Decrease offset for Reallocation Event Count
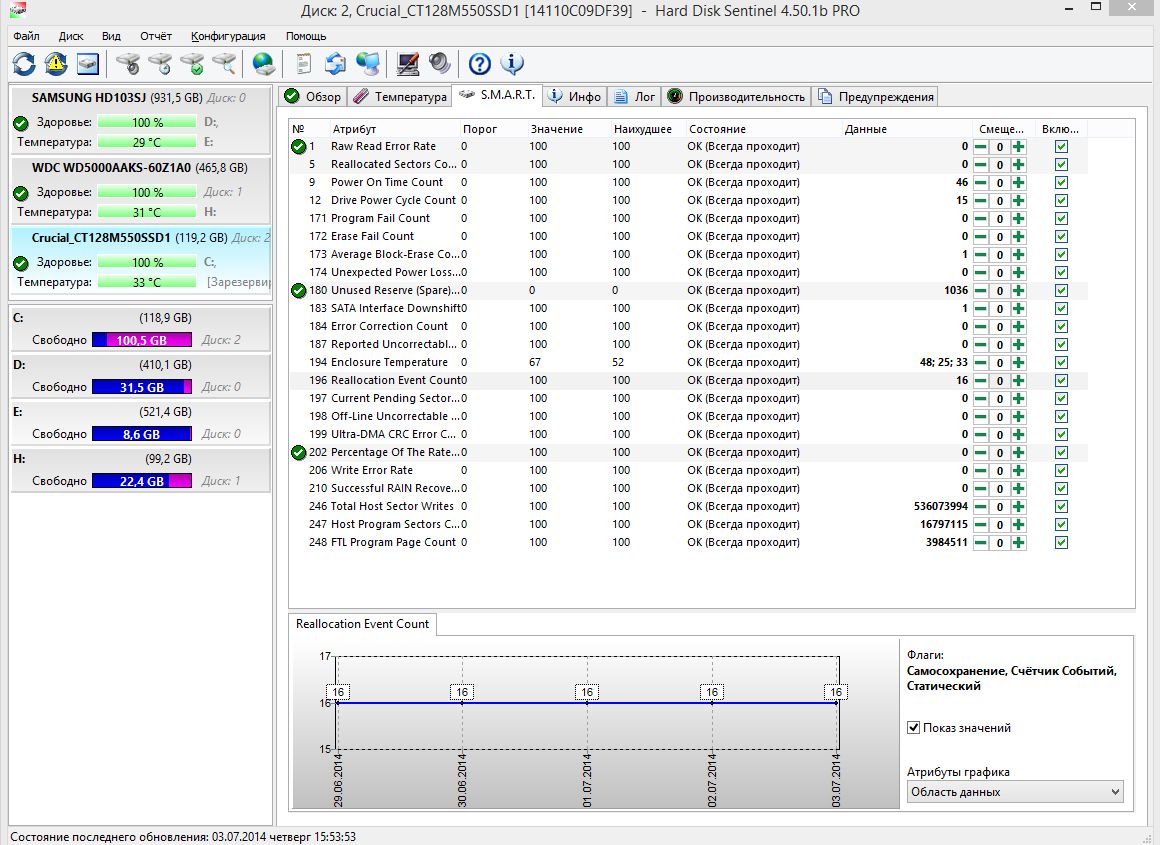The height and width of the screenshot is (845, 1160). tap(980, 380)
